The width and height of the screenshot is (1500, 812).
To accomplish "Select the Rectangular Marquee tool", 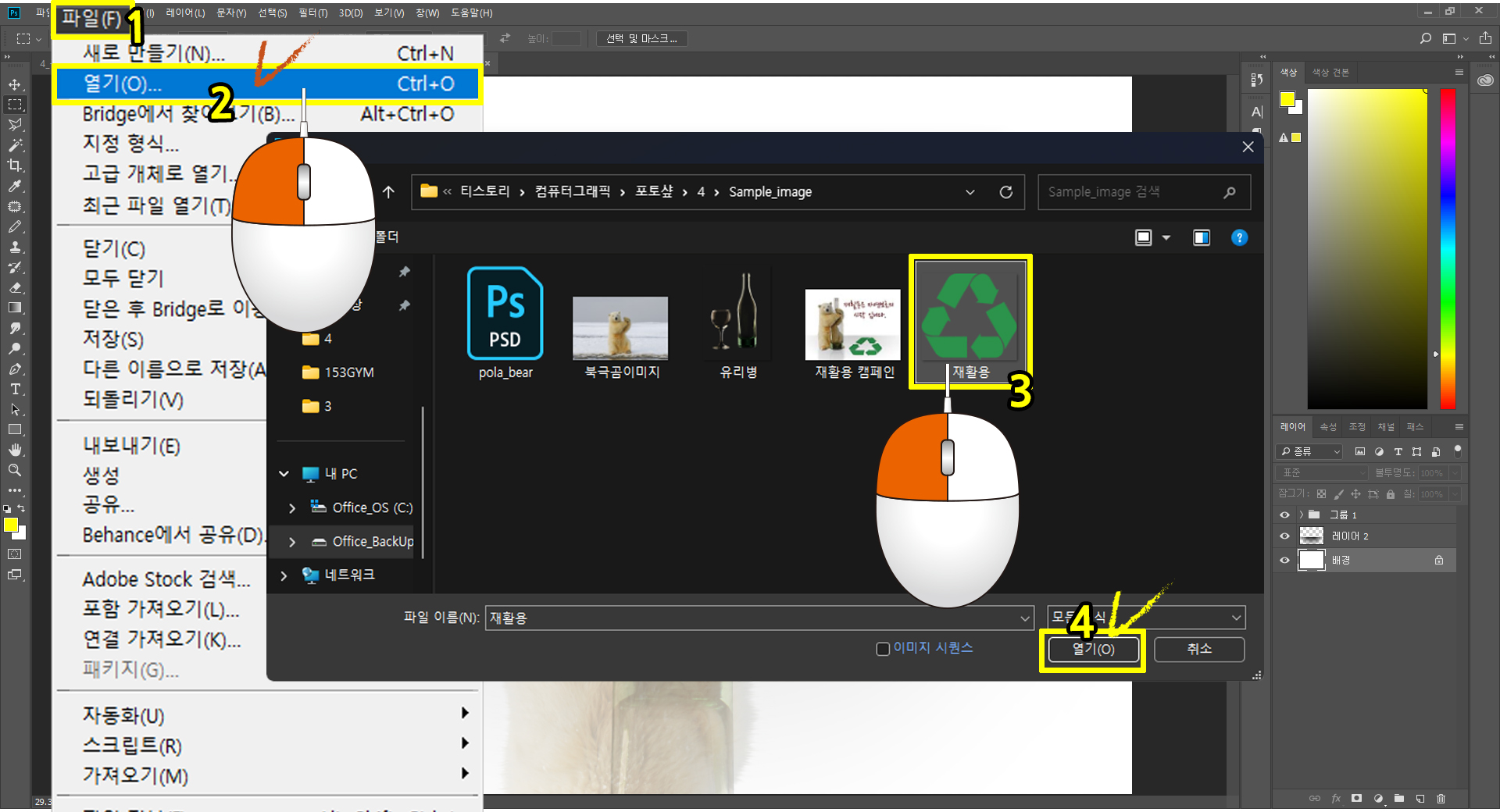I will pos(15,105).
